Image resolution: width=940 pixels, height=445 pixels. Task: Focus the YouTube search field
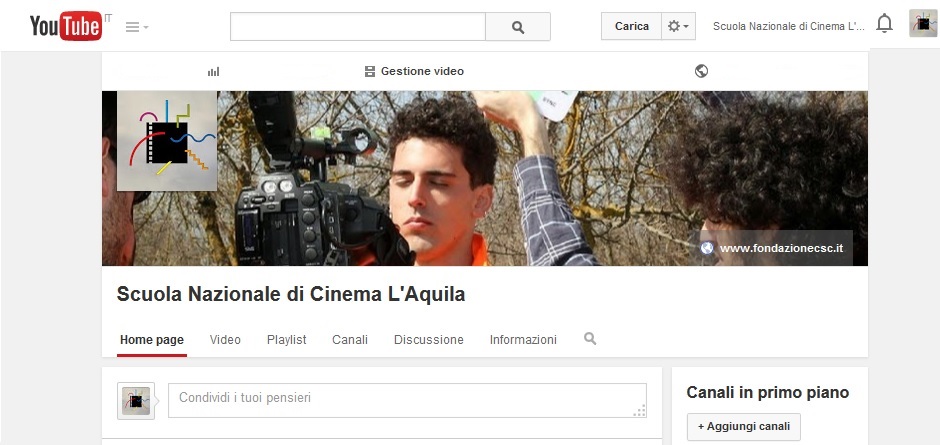tap(357, 27)
